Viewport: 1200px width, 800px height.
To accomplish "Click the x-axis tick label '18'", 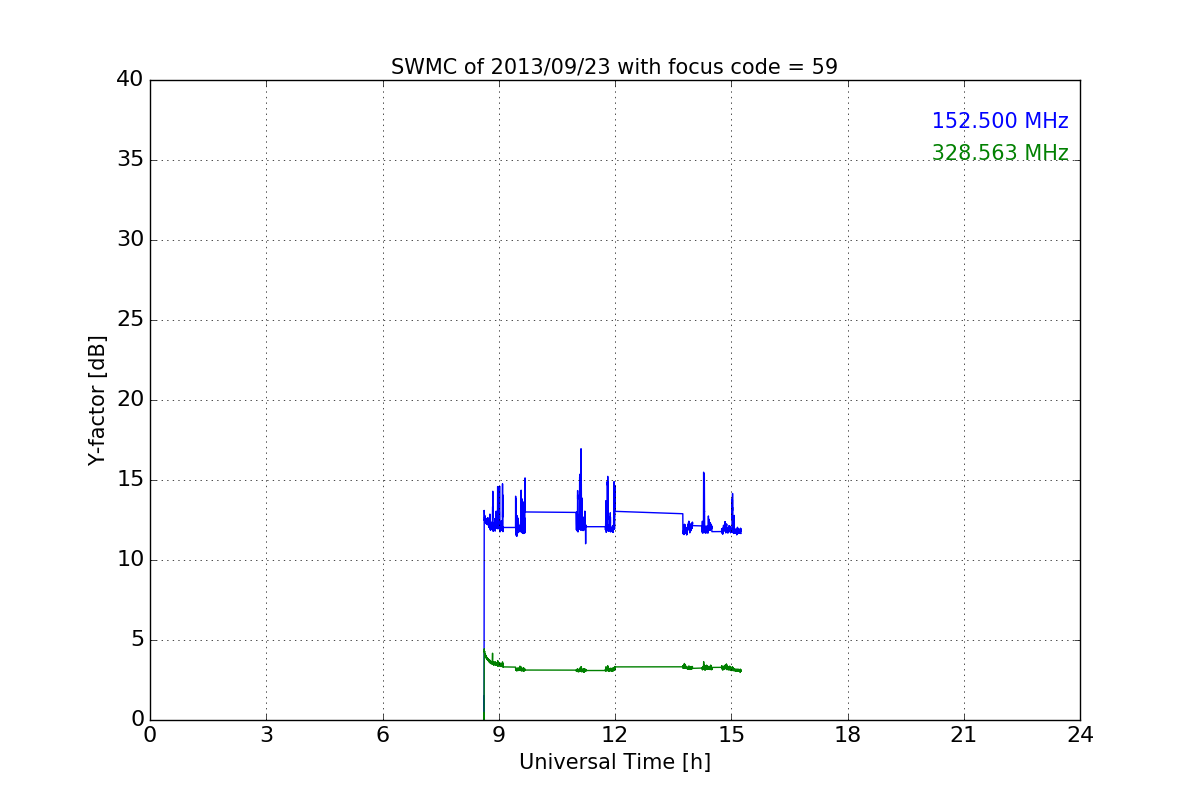I will coord(847,735).
